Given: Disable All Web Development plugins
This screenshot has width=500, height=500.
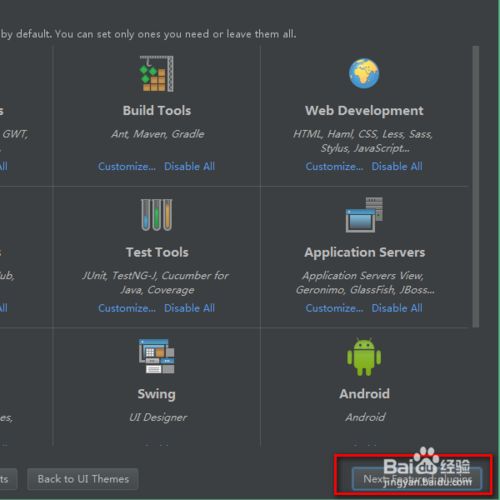Looking at the screenshot, I should tap(397, 166).
